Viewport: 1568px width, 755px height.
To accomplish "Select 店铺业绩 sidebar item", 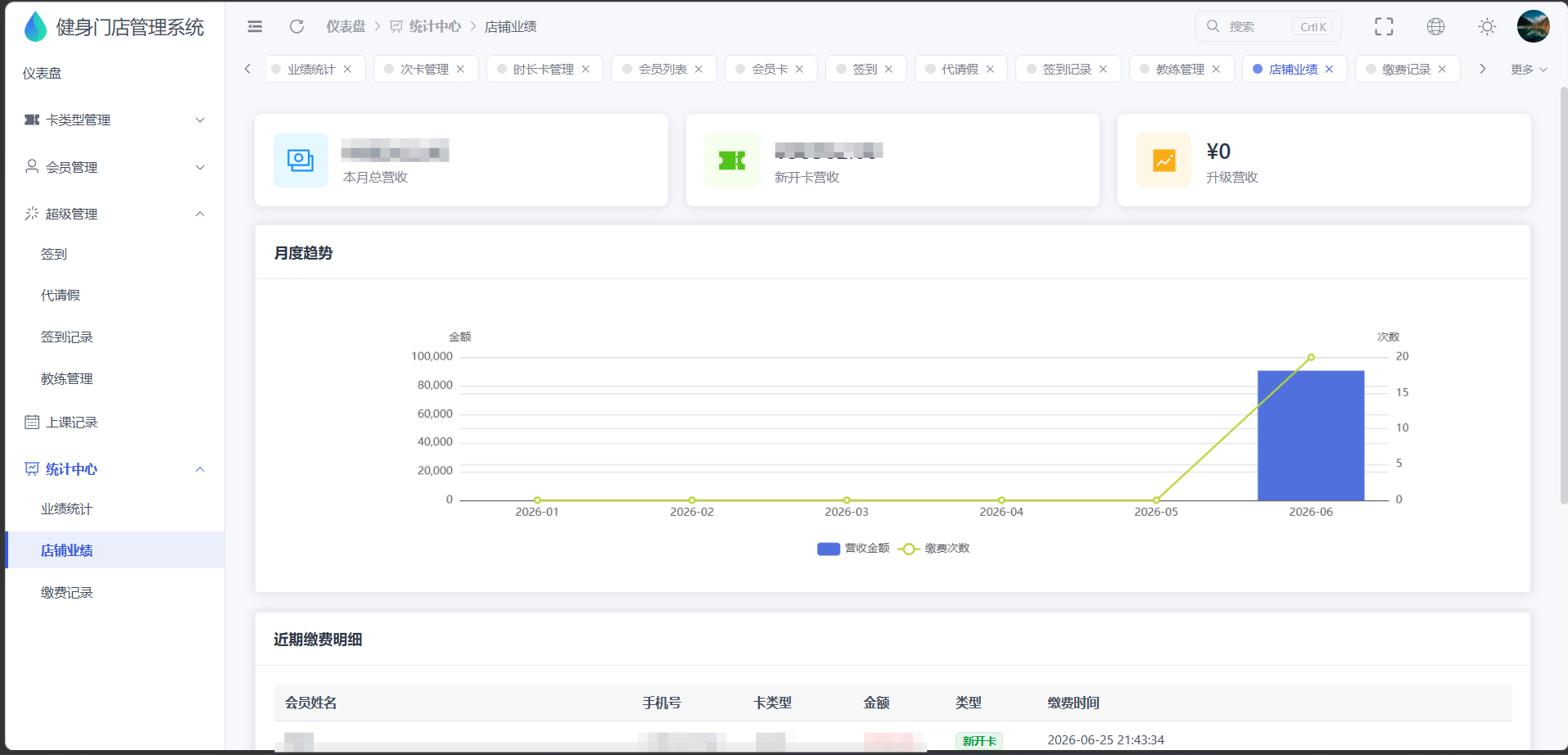I will click(x=115, y=550).
